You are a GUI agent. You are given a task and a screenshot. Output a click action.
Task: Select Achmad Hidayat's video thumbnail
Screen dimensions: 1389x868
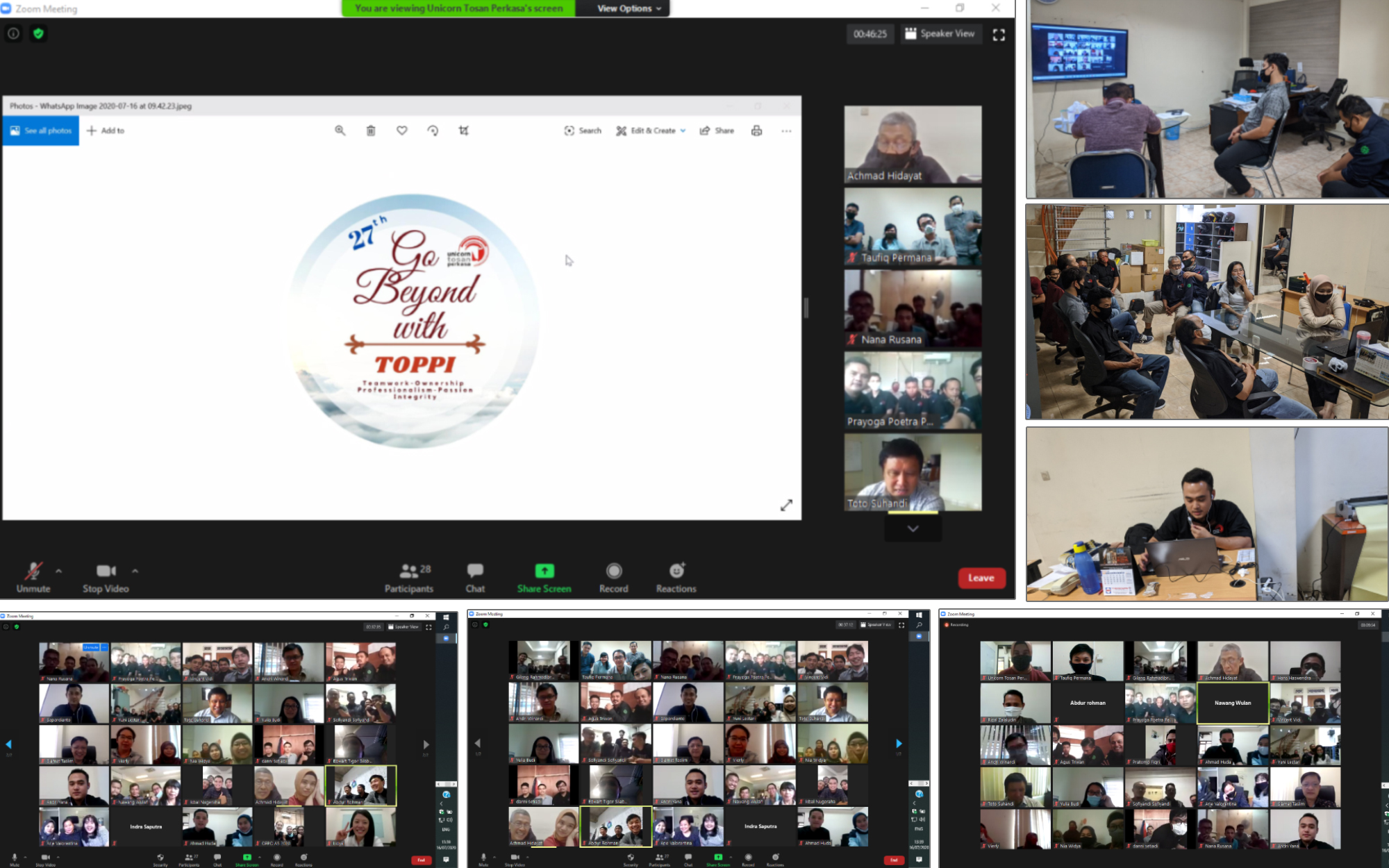point(913,144)
